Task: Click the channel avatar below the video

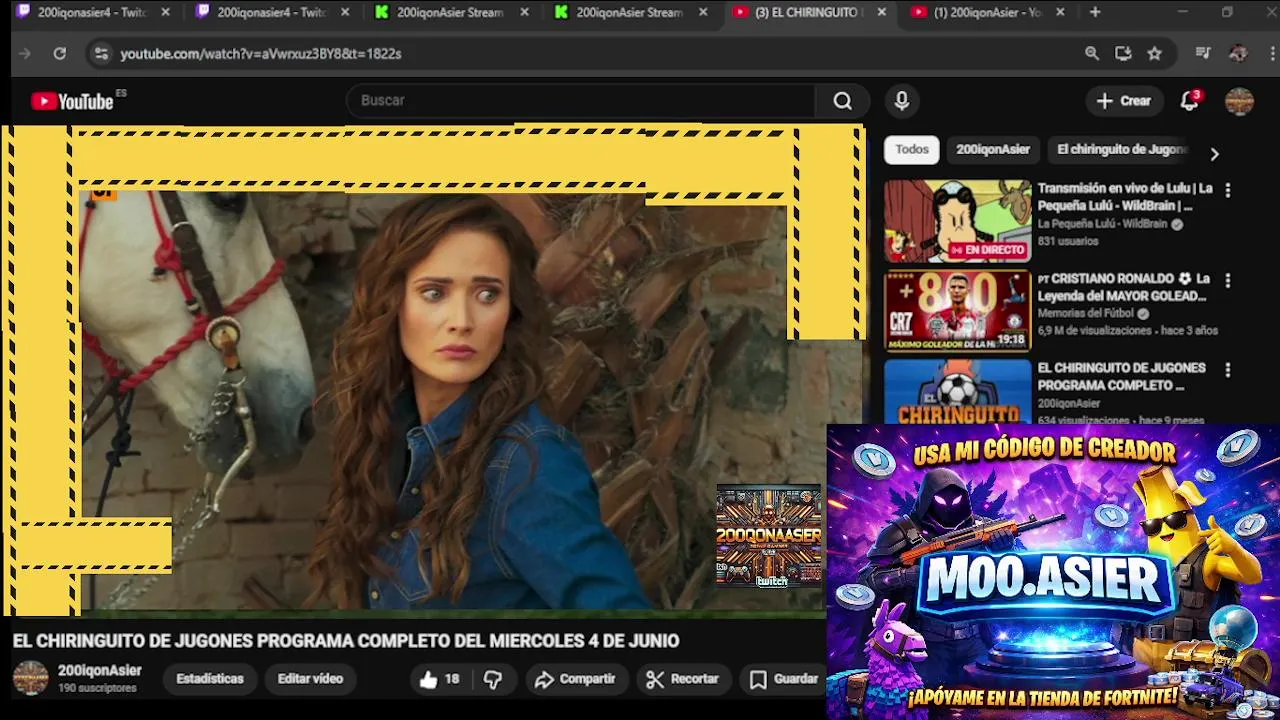Action: pos(30,678)
